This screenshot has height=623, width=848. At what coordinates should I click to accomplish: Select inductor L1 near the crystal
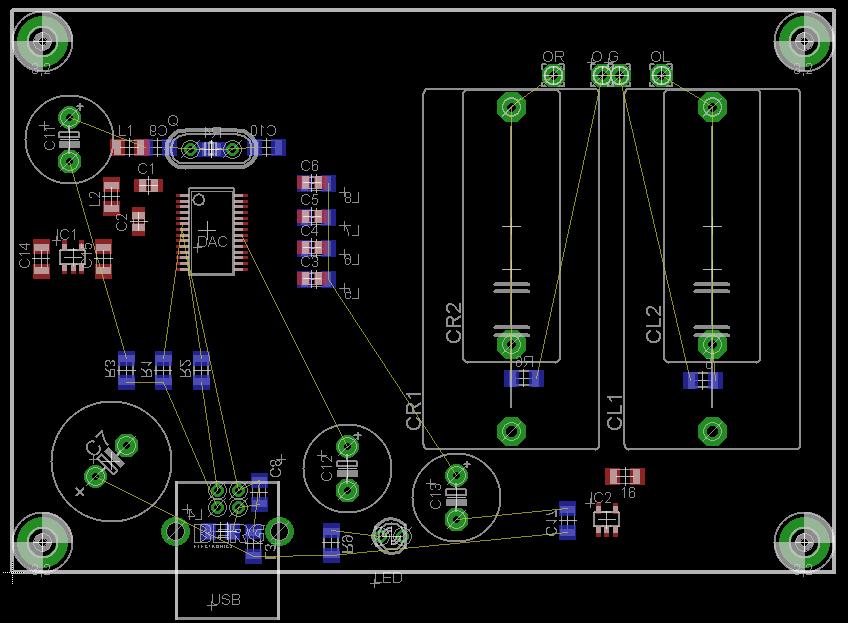[x=130, y=147]
